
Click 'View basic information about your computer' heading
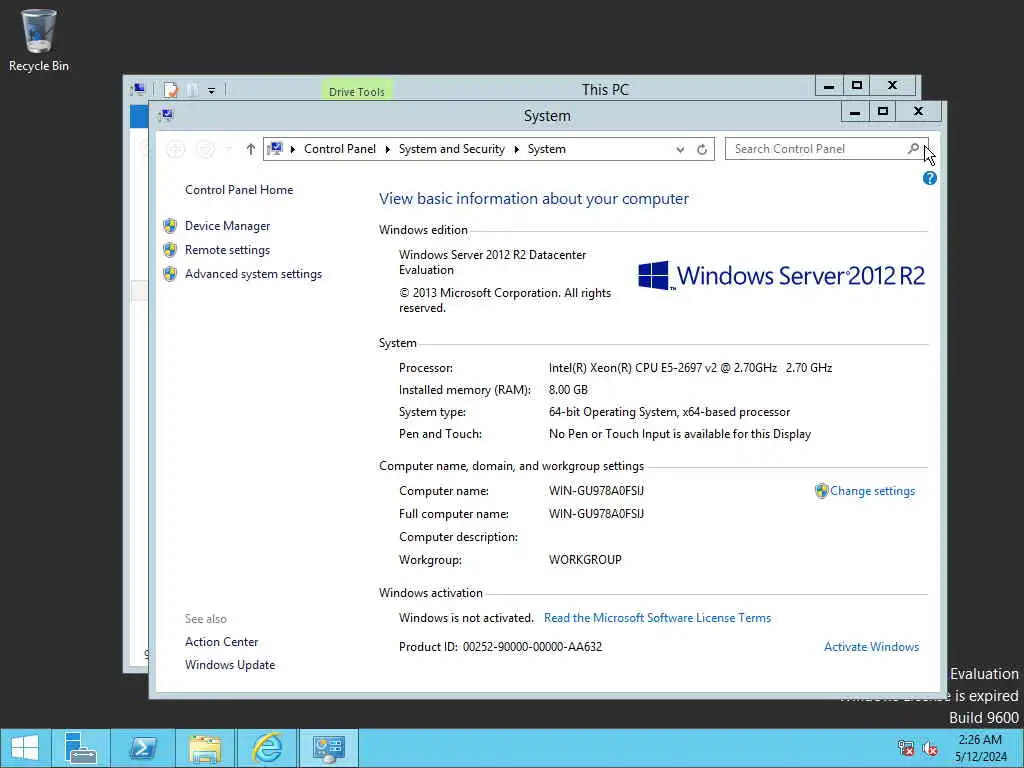[534, 199]
